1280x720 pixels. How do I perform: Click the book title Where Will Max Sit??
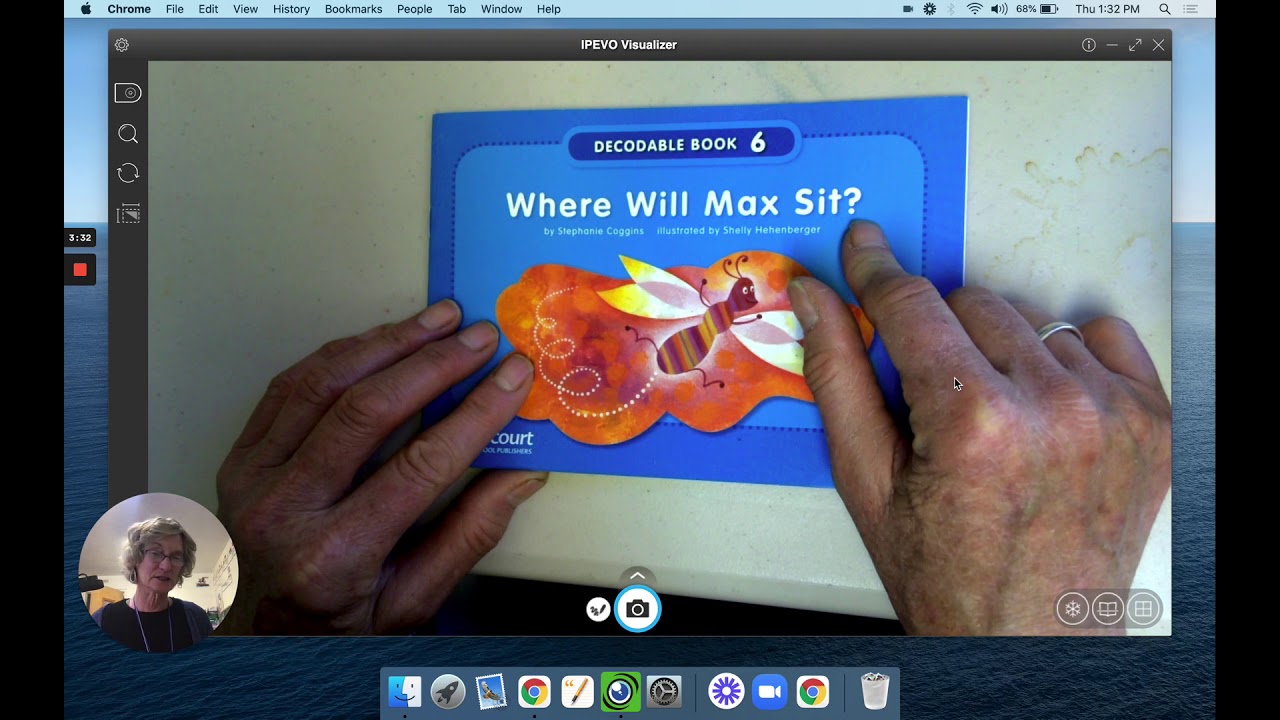click(683, 204)
